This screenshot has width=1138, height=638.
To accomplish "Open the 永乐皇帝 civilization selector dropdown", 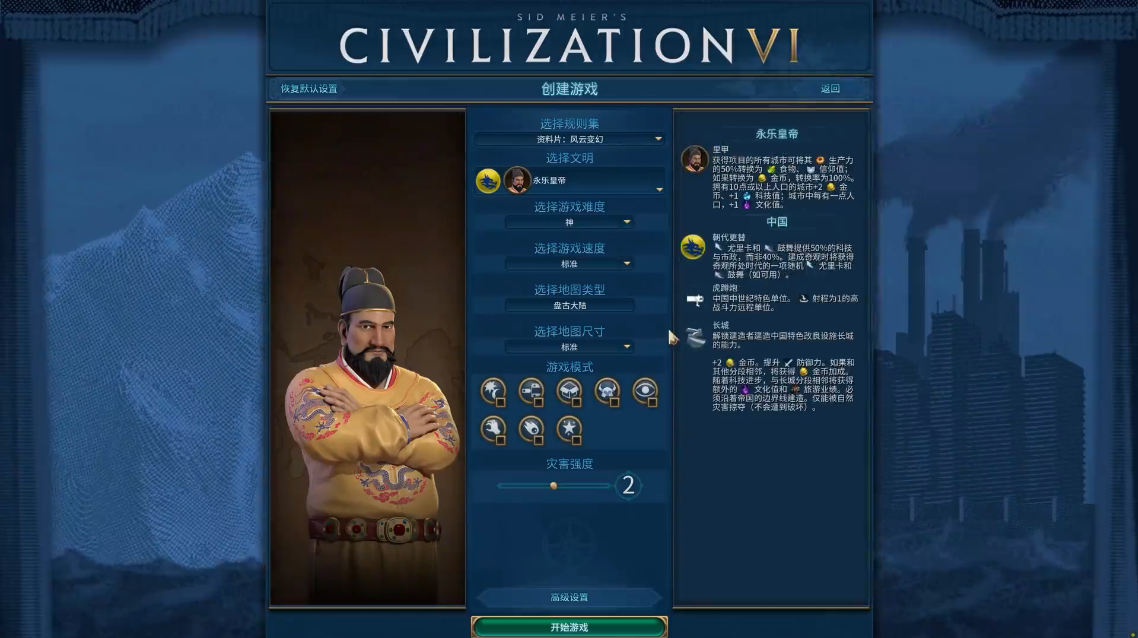I will coord(569,180).
